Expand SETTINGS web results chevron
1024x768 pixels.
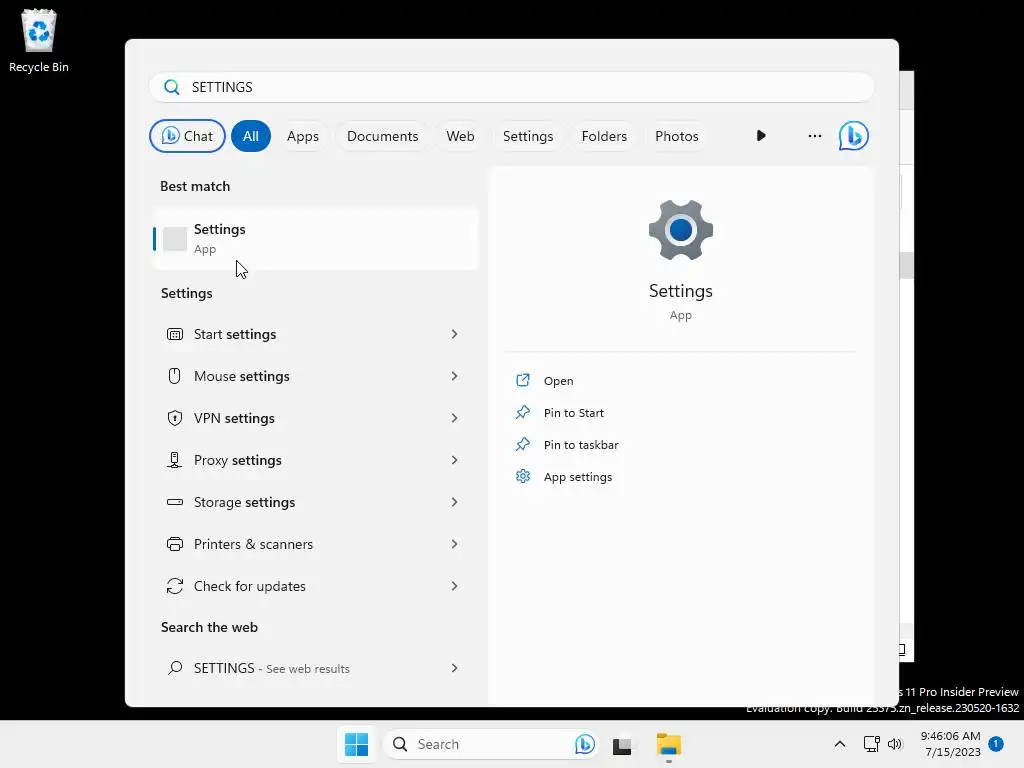(x=455, y=668)
